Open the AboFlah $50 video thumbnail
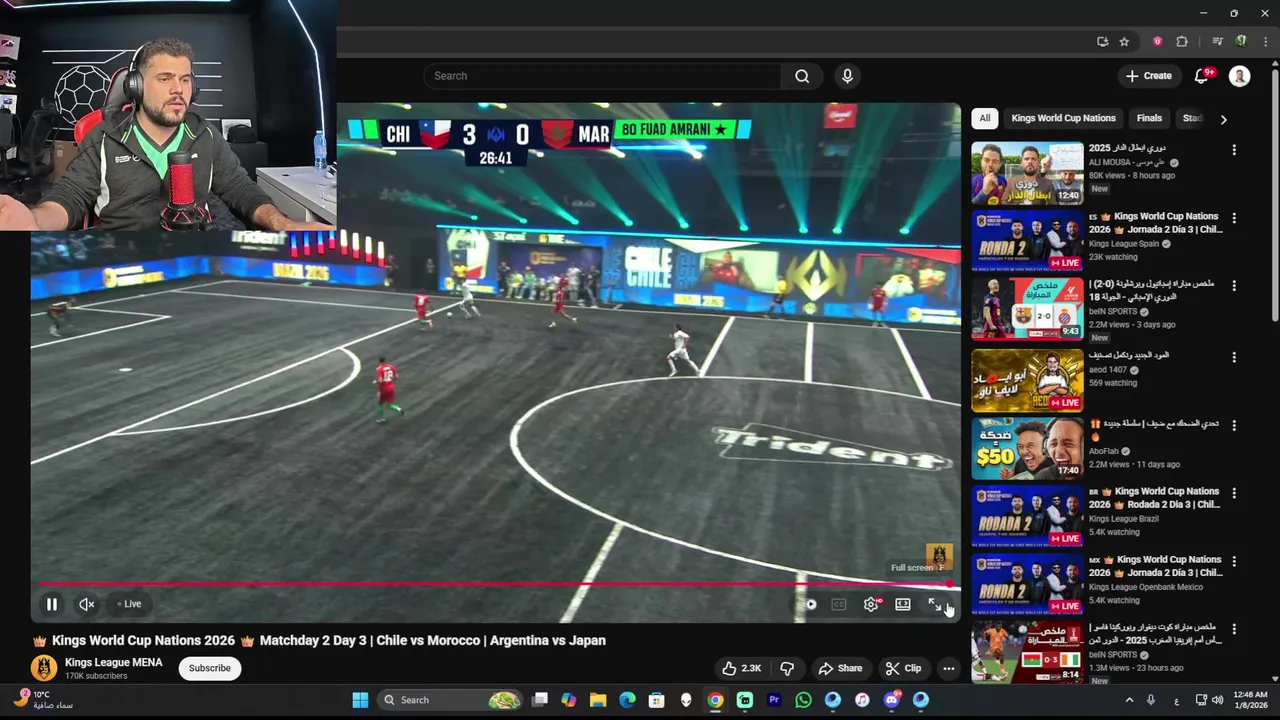 click(x=1027, y=448)
